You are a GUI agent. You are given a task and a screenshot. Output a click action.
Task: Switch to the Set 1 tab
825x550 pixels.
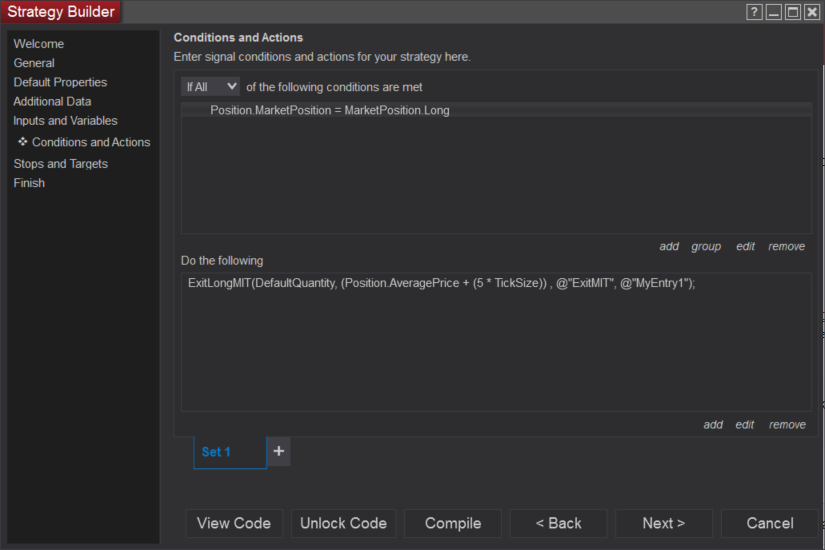pos(217,452)
